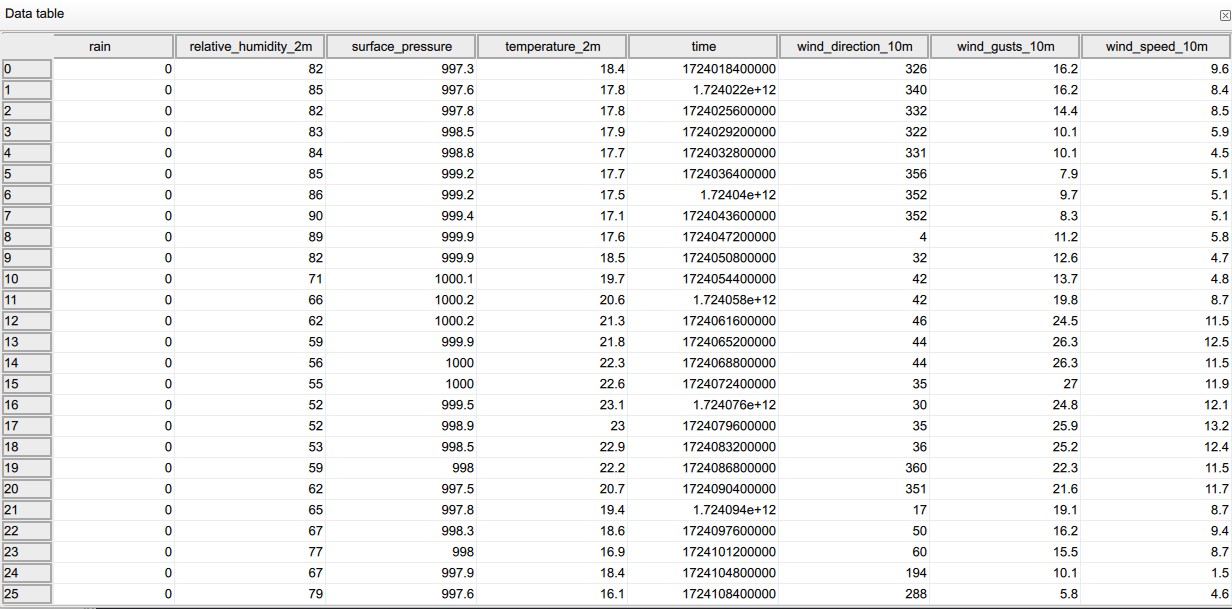The height and width of the screenshot is (609, 1232).
Task: Select the surface_pressure column header
Action: 402,45
